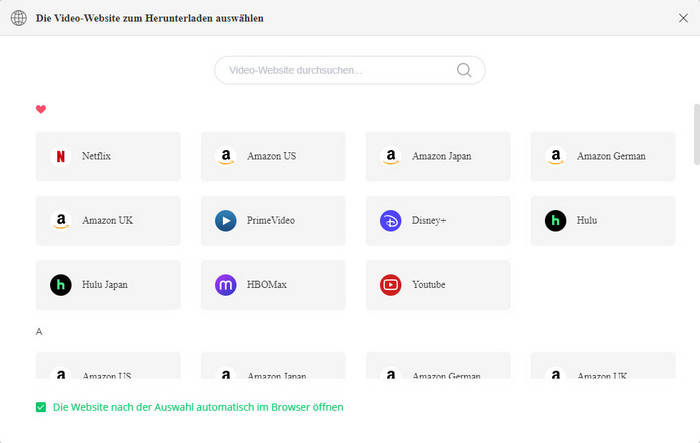Click the pink heart favorites icon
Screen dimensions: 700x443
[x=41, y=109]
